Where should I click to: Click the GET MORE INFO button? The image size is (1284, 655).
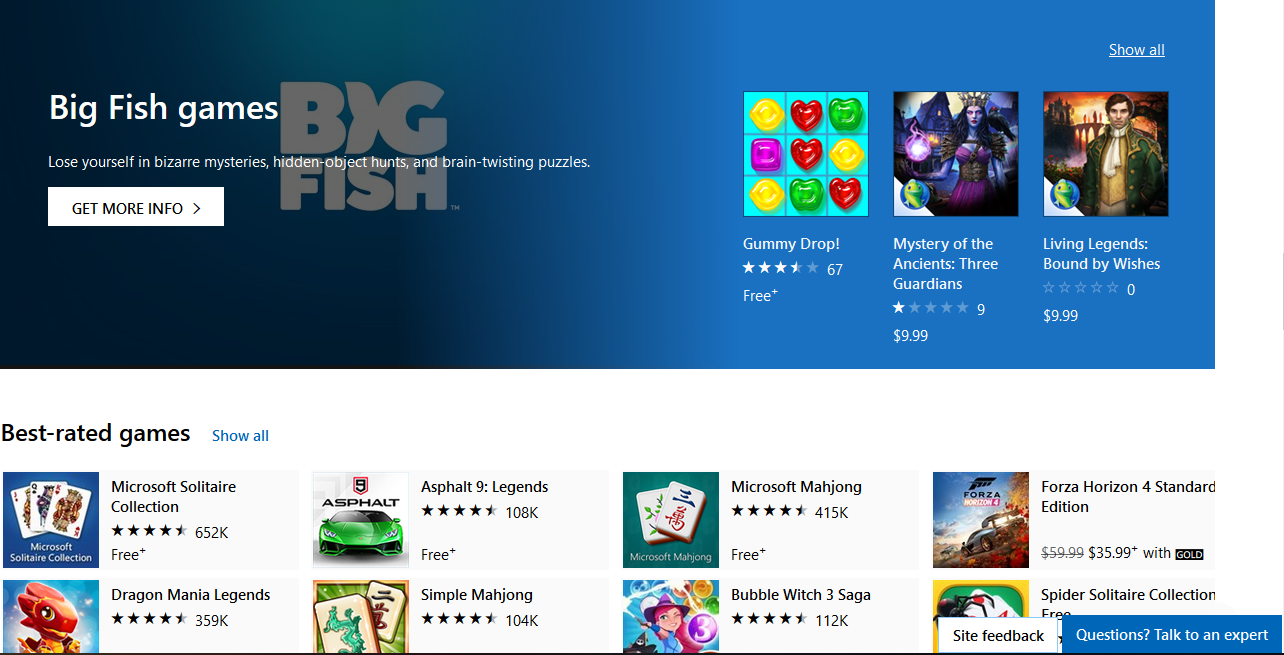point(136,207)
